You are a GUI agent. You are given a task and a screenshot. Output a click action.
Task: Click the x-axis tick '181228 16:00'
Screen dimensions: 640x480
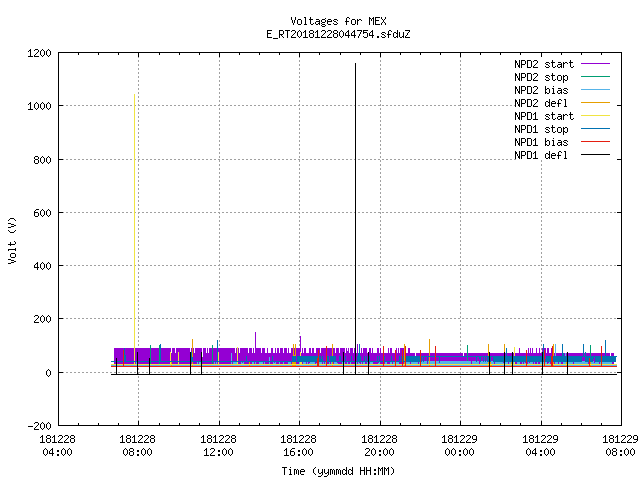click(298, 445)
